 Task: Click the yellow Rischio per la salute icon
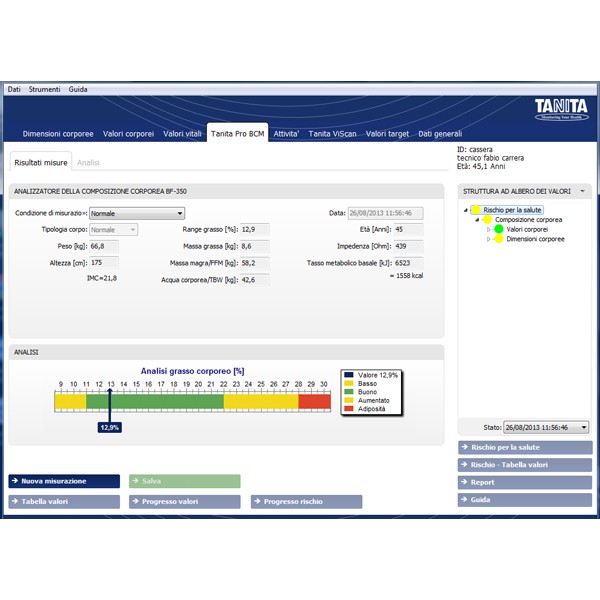tap(477, 210)
